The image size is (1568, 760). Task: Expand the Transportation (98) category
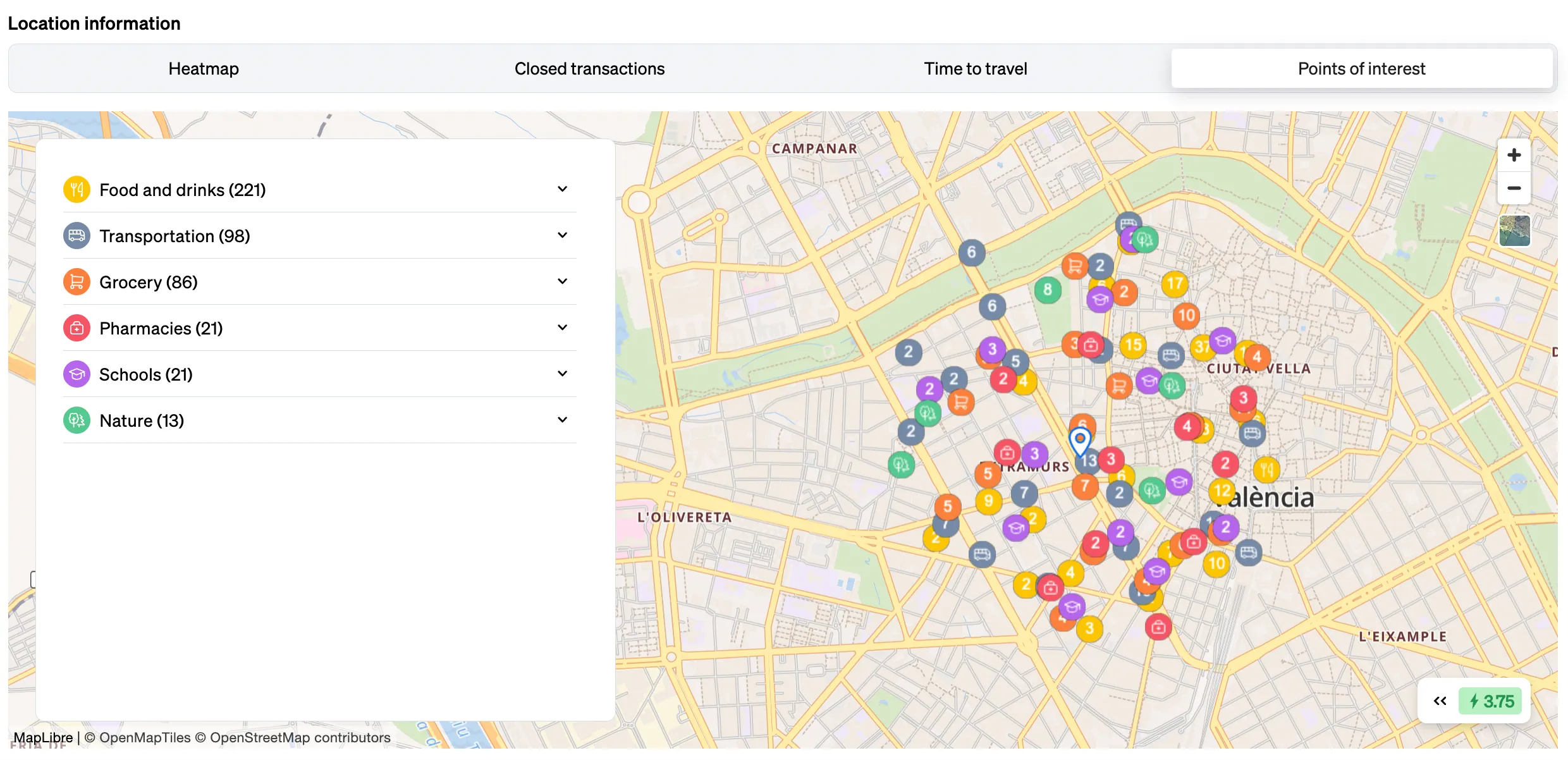(562, 235)
